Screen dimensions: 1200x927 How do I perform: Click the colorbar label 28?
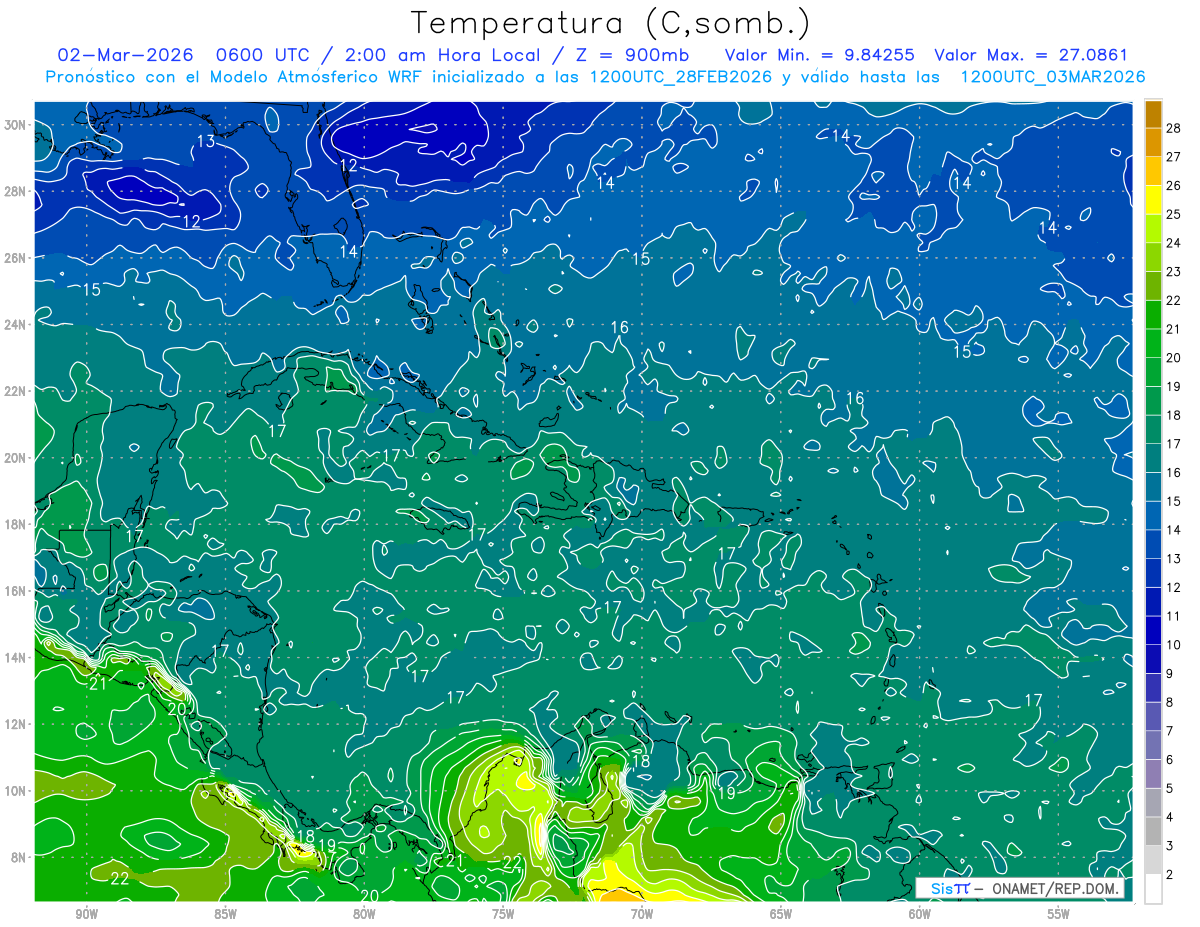coord(1174,128)
